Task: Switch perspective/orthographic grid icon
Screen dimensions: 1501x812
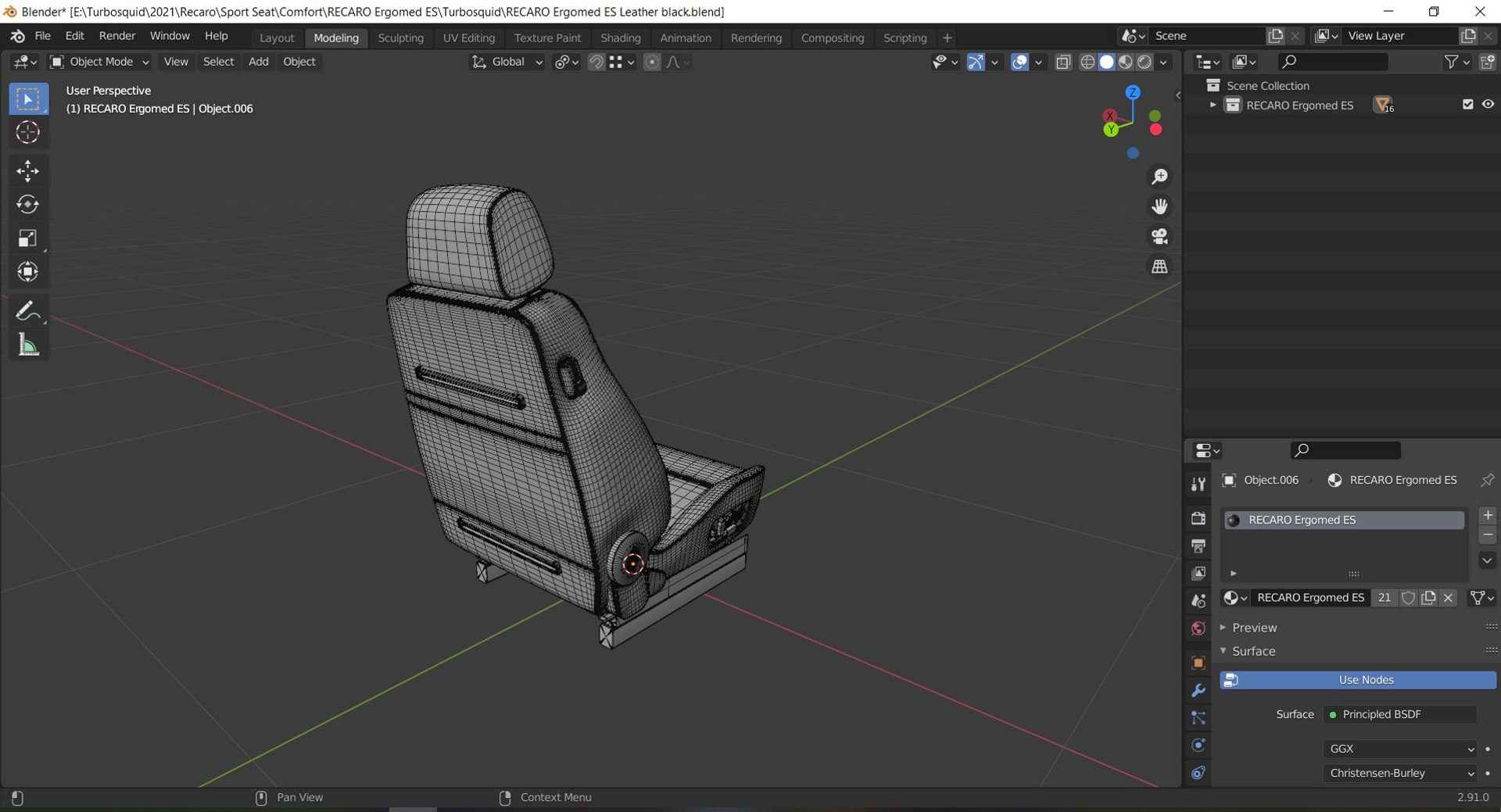Action: 1159,266
